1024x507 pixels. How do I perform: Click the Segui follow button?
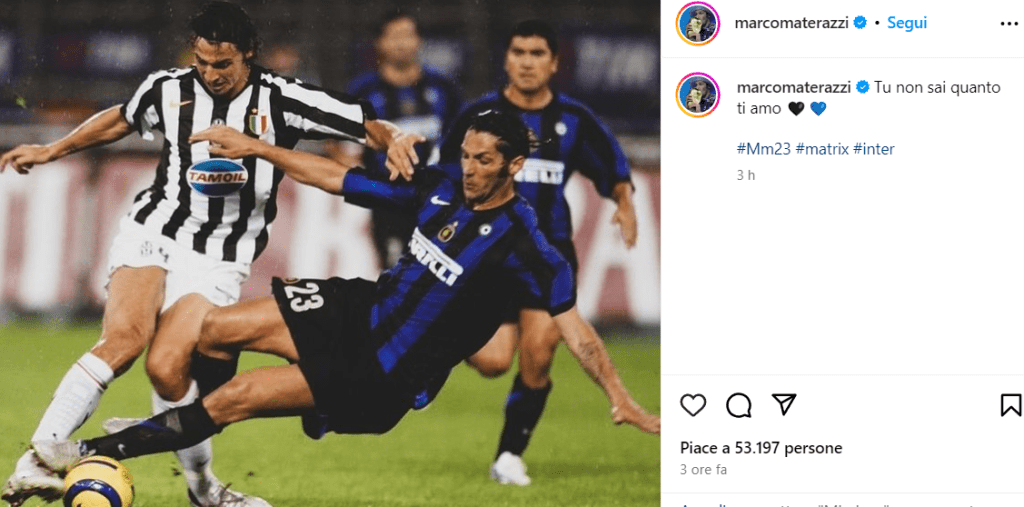tap(907, 23)
